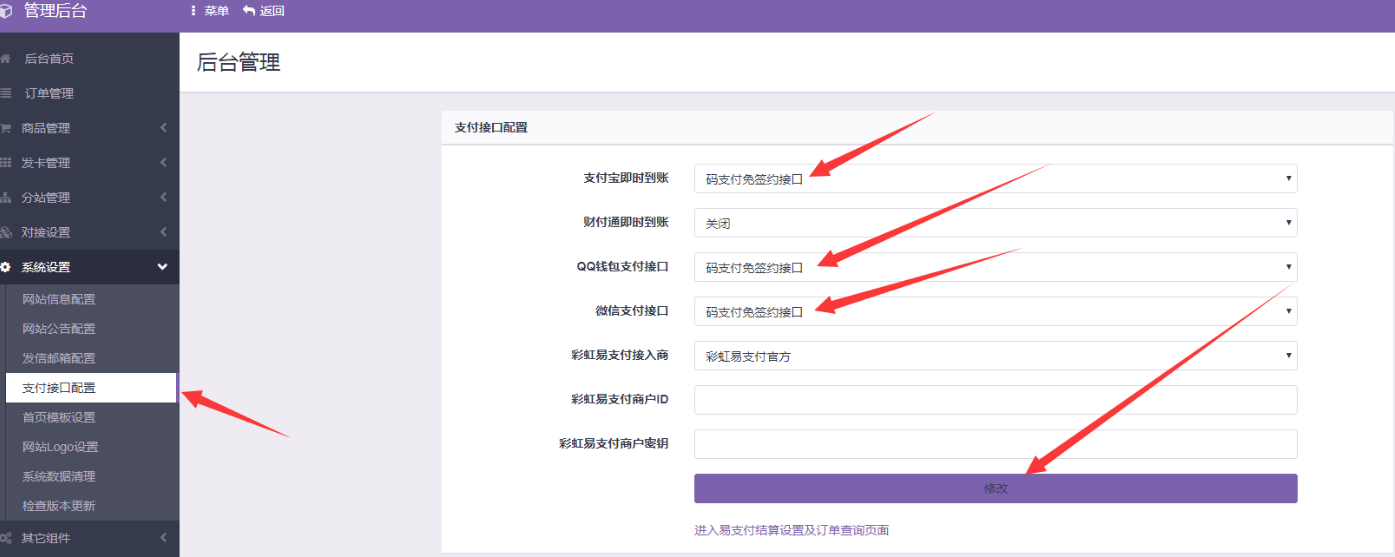Select 网站信息配置 in the sidebar
The height and width of the screenshot is (557, 1395).
[59, 299]
